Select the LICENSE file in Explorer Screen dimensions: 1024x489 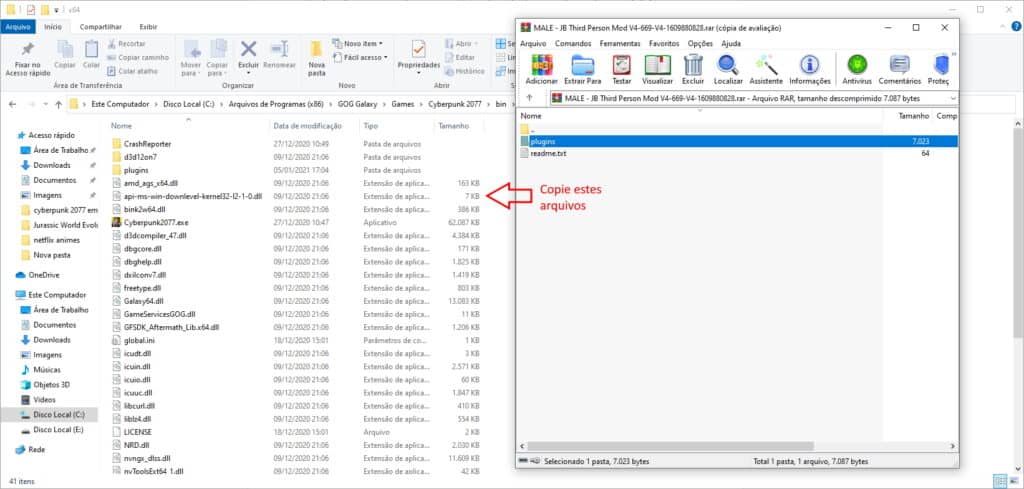(x=137, y=432)
